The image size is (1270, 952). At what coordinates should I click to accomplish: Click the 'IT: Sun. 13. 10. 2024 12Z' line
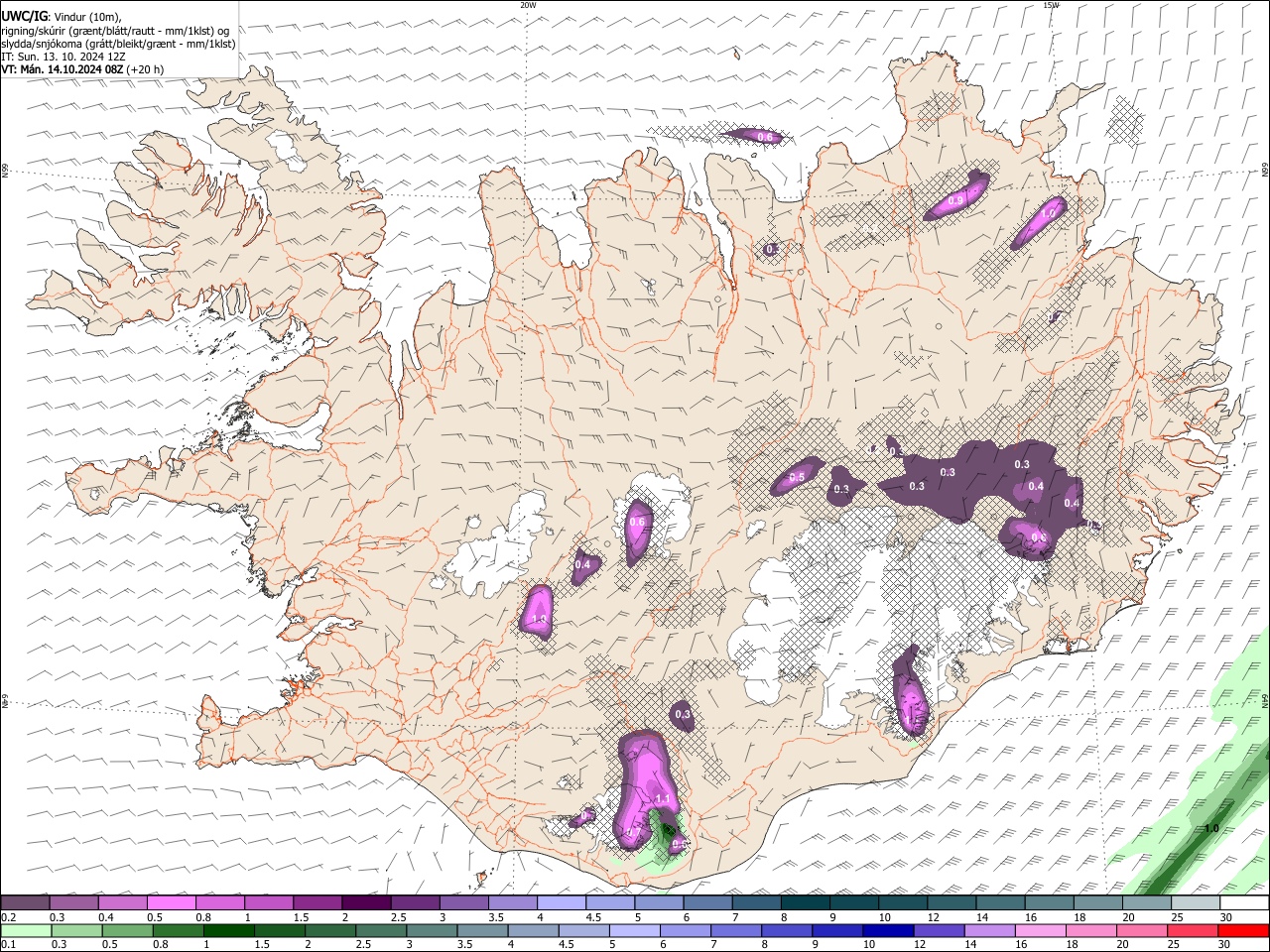click(x=63, y=57)
